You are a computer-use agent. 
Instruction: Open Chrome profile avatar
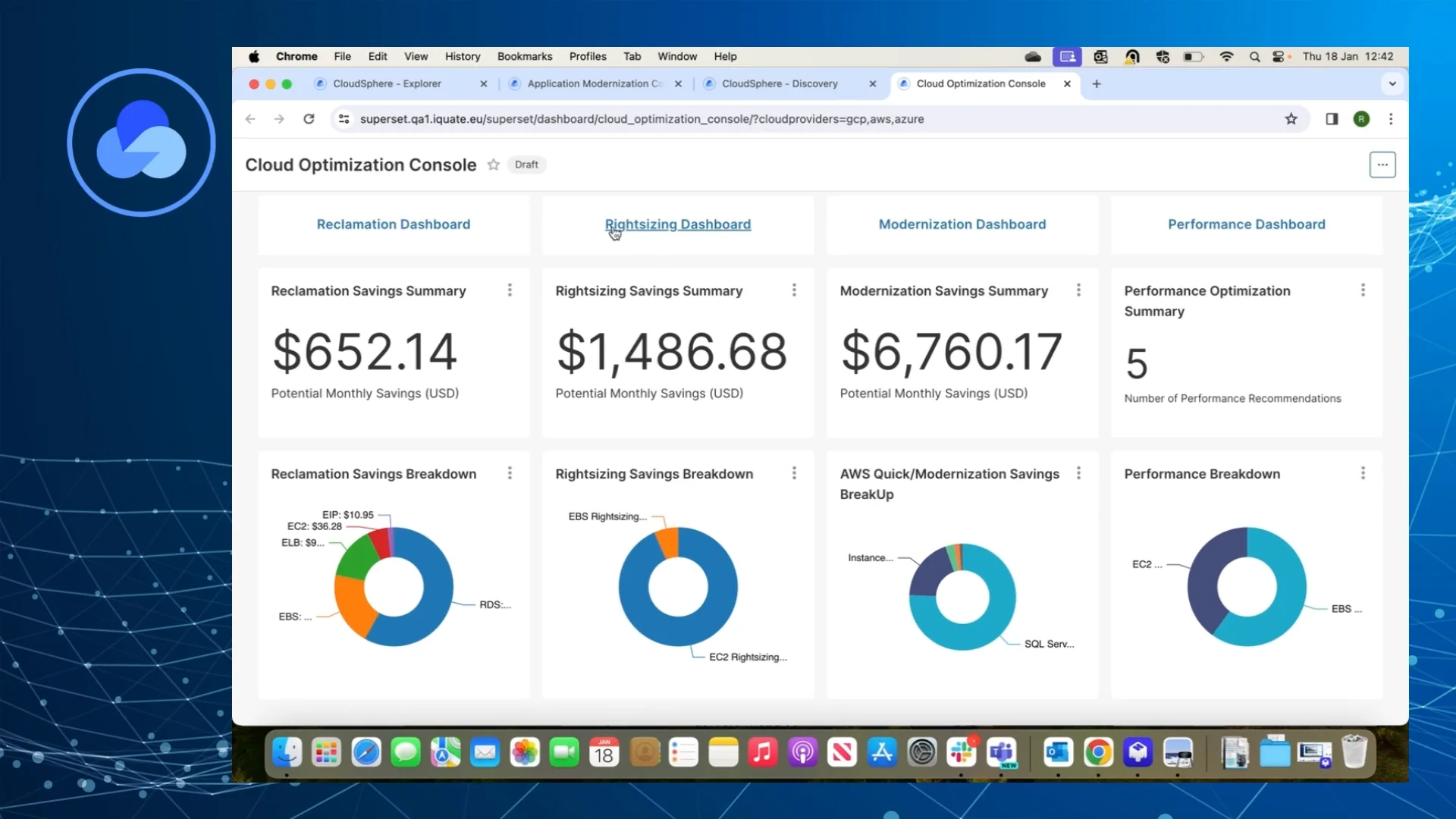tap(1361, 119)
